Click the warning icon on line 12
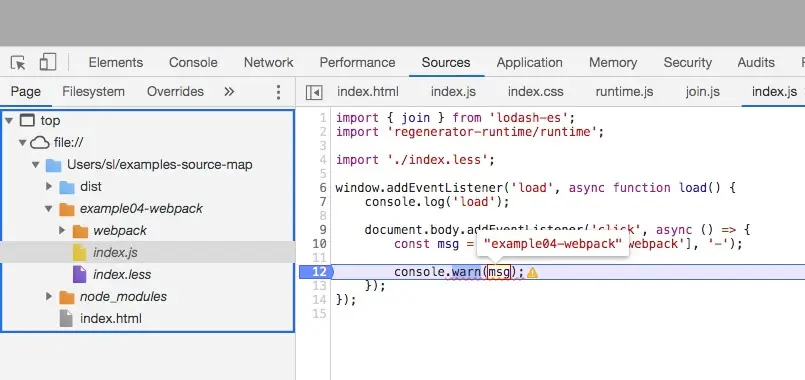Screen dimensions: 805x380 point(532,273)
